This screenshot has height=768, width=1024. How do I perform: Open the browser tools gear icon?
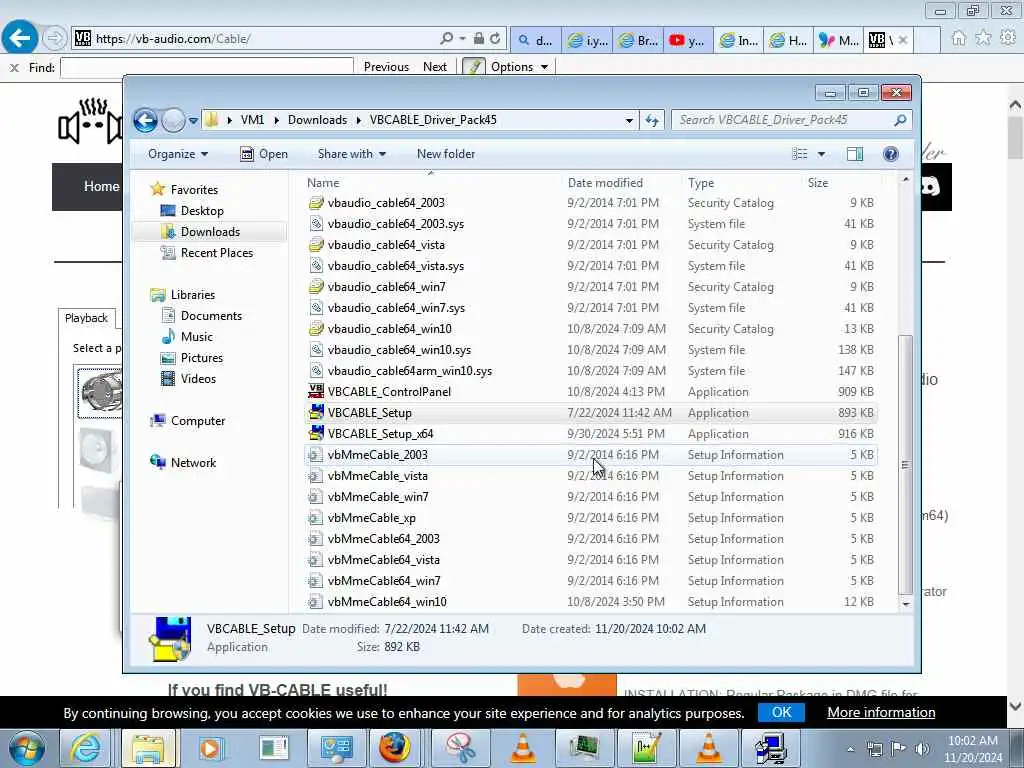pos(1008,39)
